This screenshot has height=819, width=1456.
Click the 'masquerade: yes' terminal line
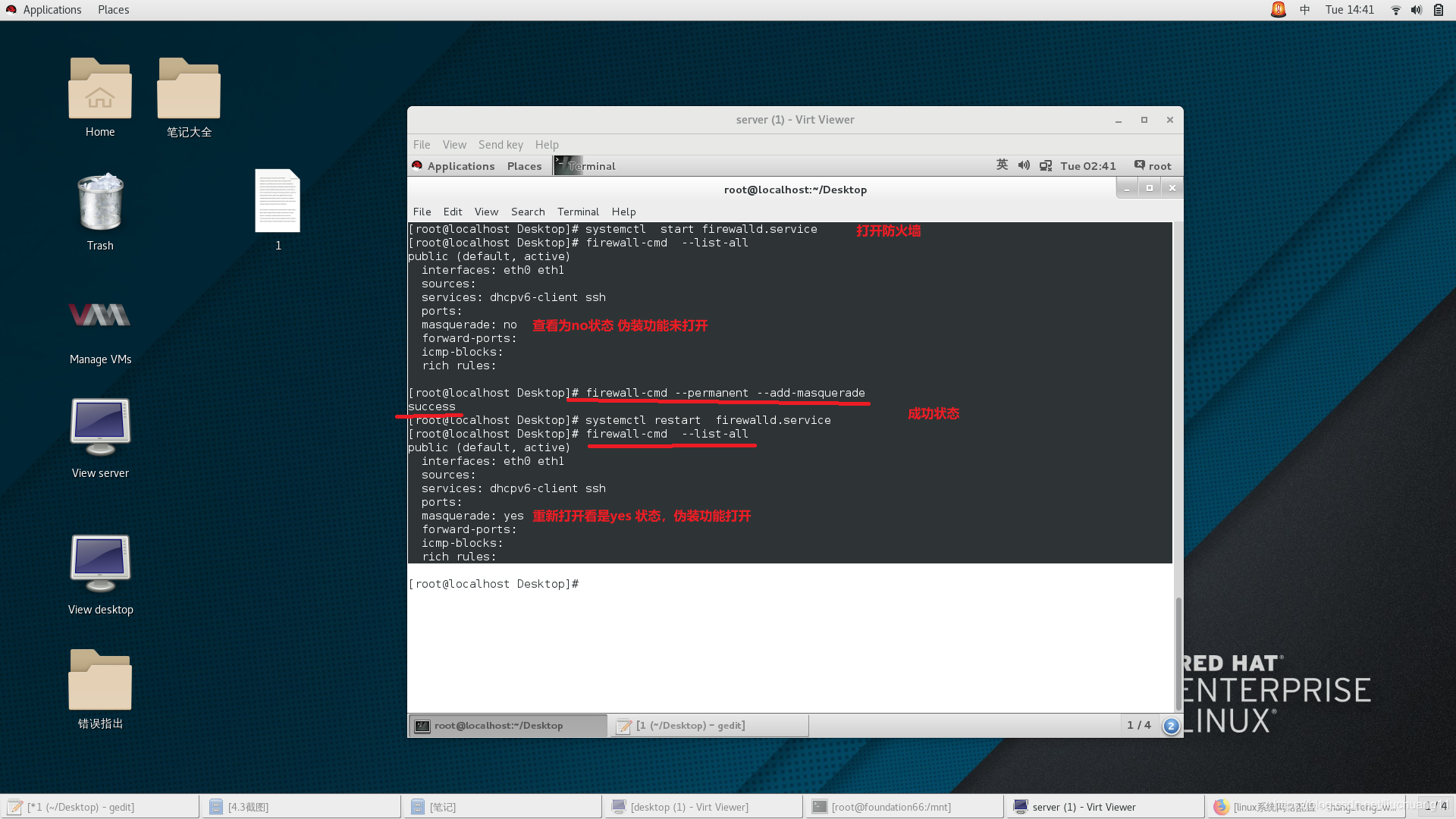tap(472, 516)
